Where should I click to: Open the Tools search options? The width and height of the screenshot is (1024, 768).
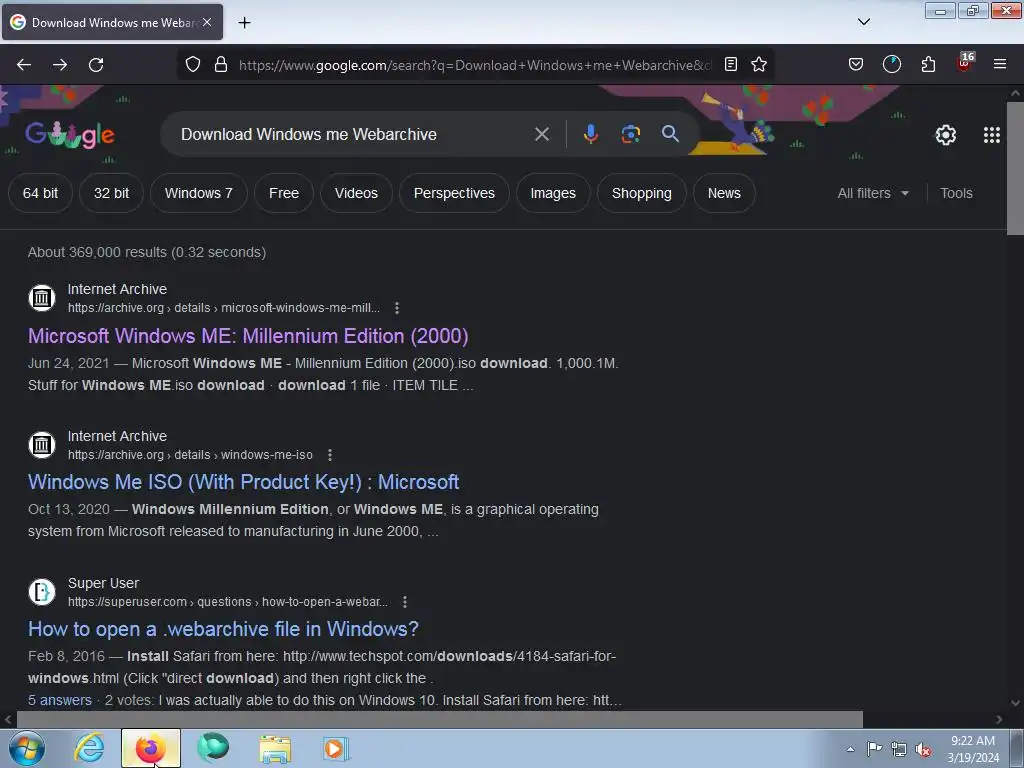[x=956, y=193]
